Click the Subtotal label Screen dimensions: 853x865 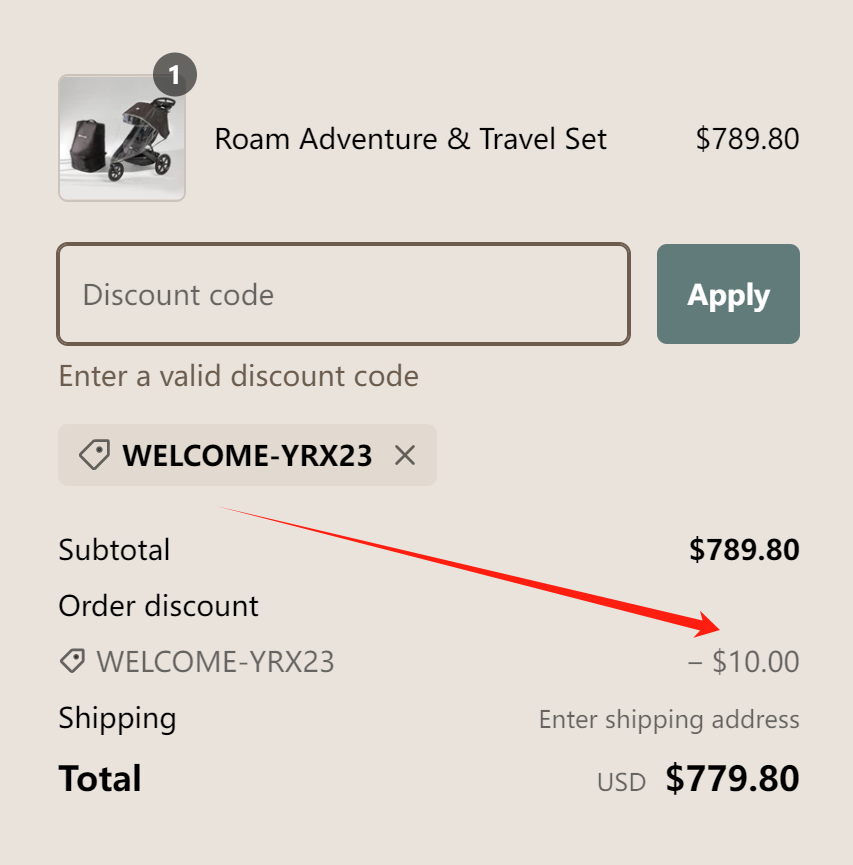pos(114,550)
